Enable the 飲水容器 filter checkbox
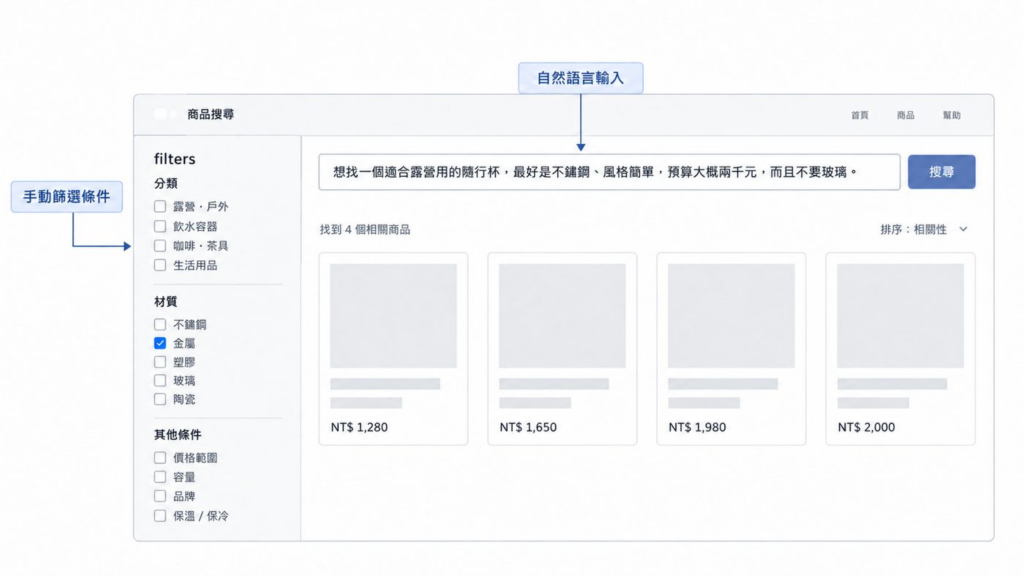 click(x=160, y=226)
